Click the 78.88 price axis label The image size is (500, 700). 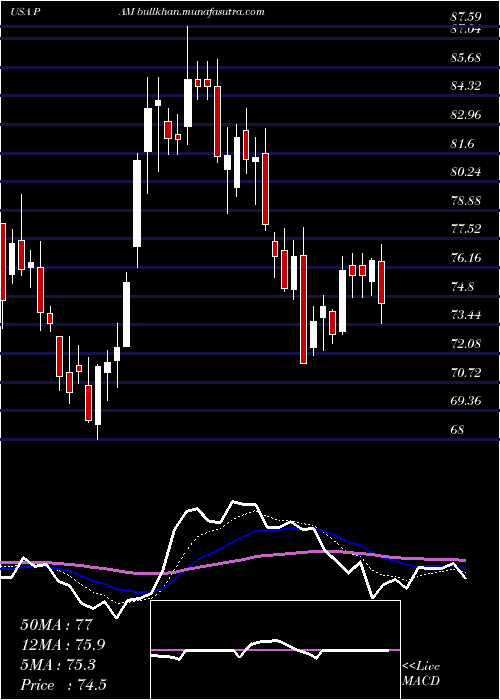pyautogui.click(x=466, y=200)
